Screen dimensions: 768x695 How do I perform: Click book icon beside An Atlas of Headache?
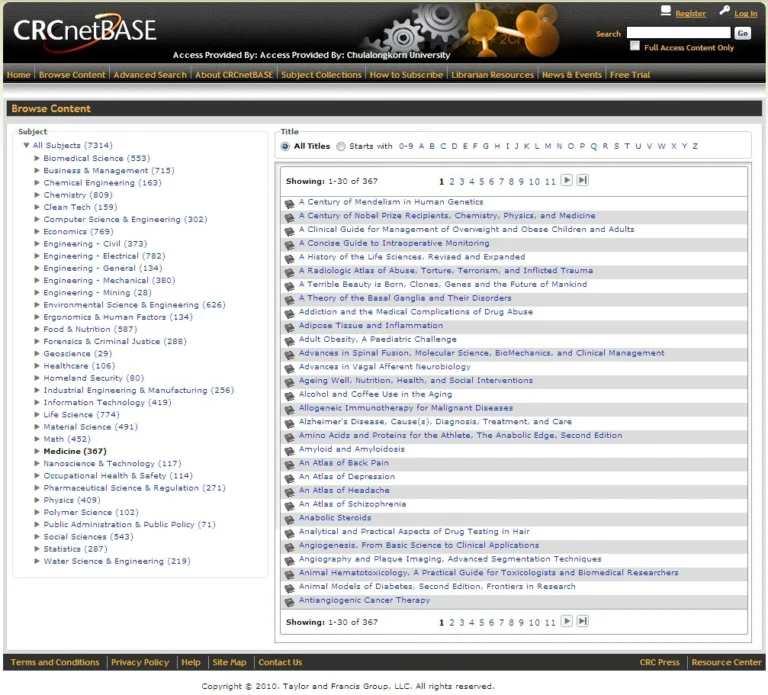(289, 492)
